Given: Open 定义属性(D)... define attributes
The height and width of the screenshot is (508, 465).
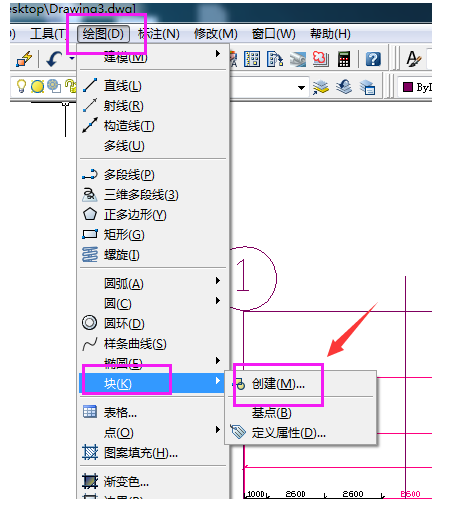Looking at the screenshot, I should click(300, 433).
